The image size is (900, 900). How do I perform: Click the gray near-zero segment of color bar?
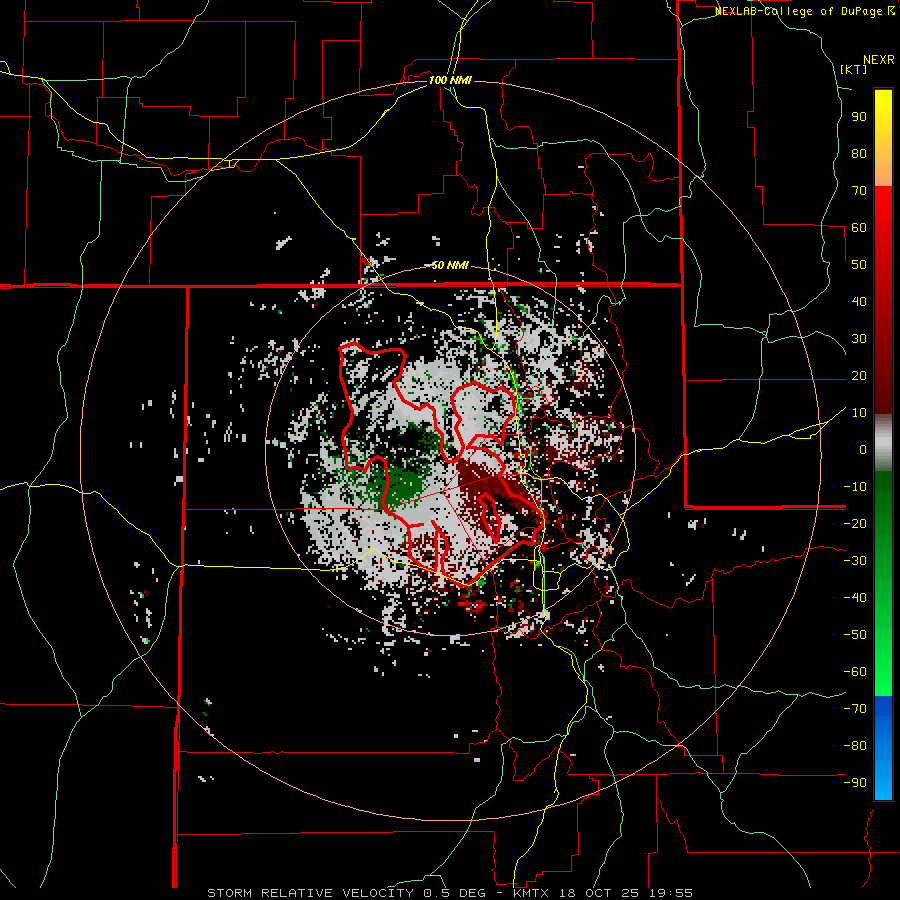[x=883, y=443]
